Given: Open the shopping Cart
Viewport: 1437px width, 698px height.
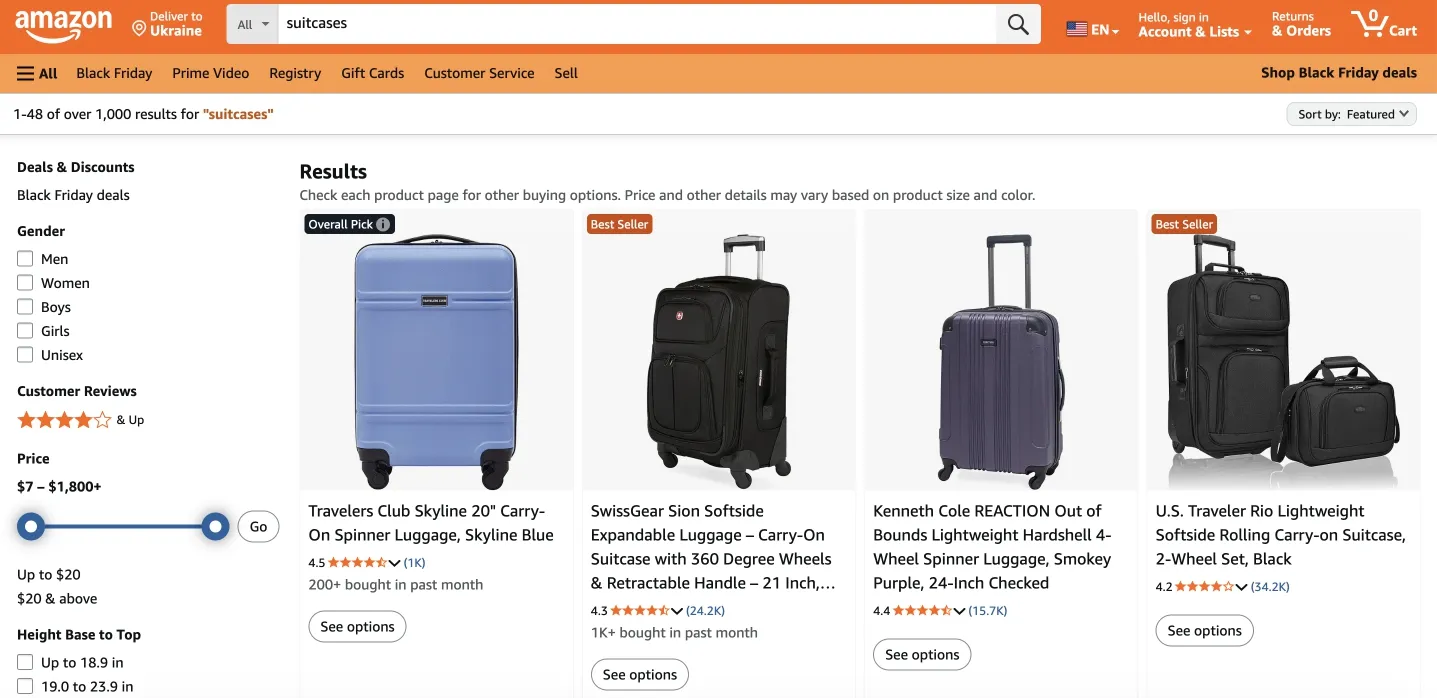Looking at the screenshot, I should [x=1384, y=24].
